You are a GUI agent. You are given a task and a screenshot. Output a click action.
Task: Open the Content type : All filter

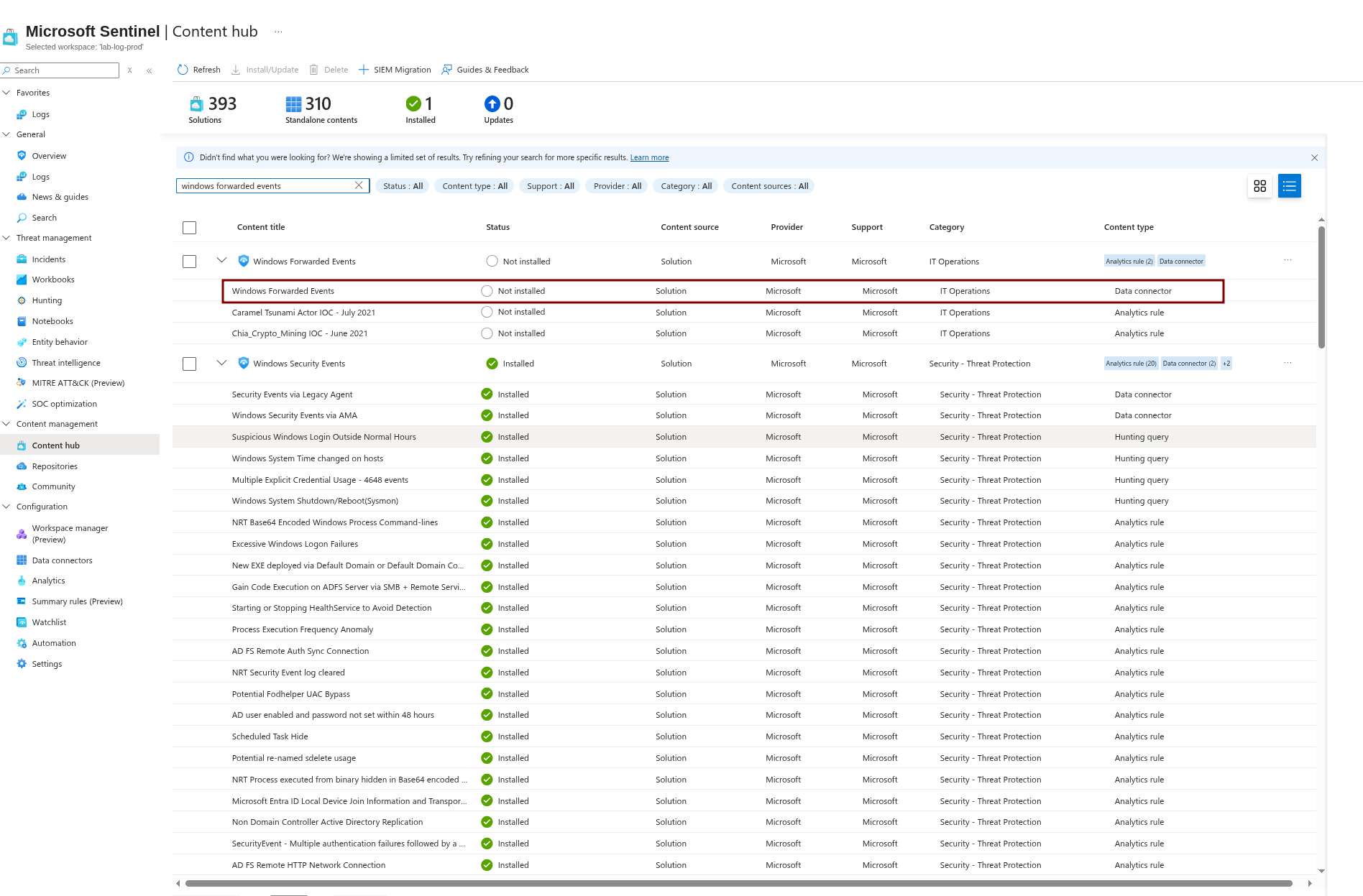coord(474,186)
